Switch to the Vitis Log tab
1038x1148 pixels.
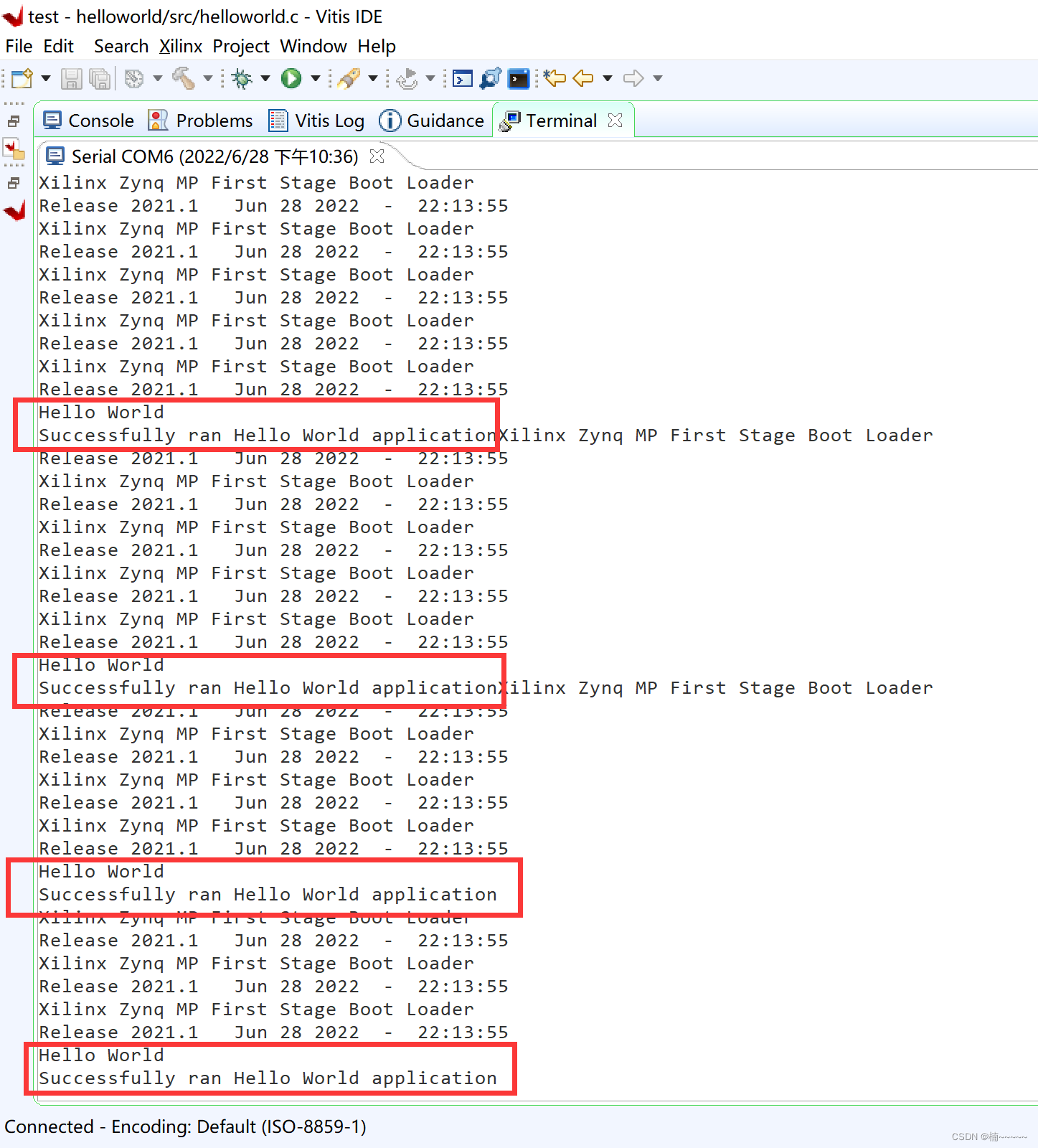(316, 121)
